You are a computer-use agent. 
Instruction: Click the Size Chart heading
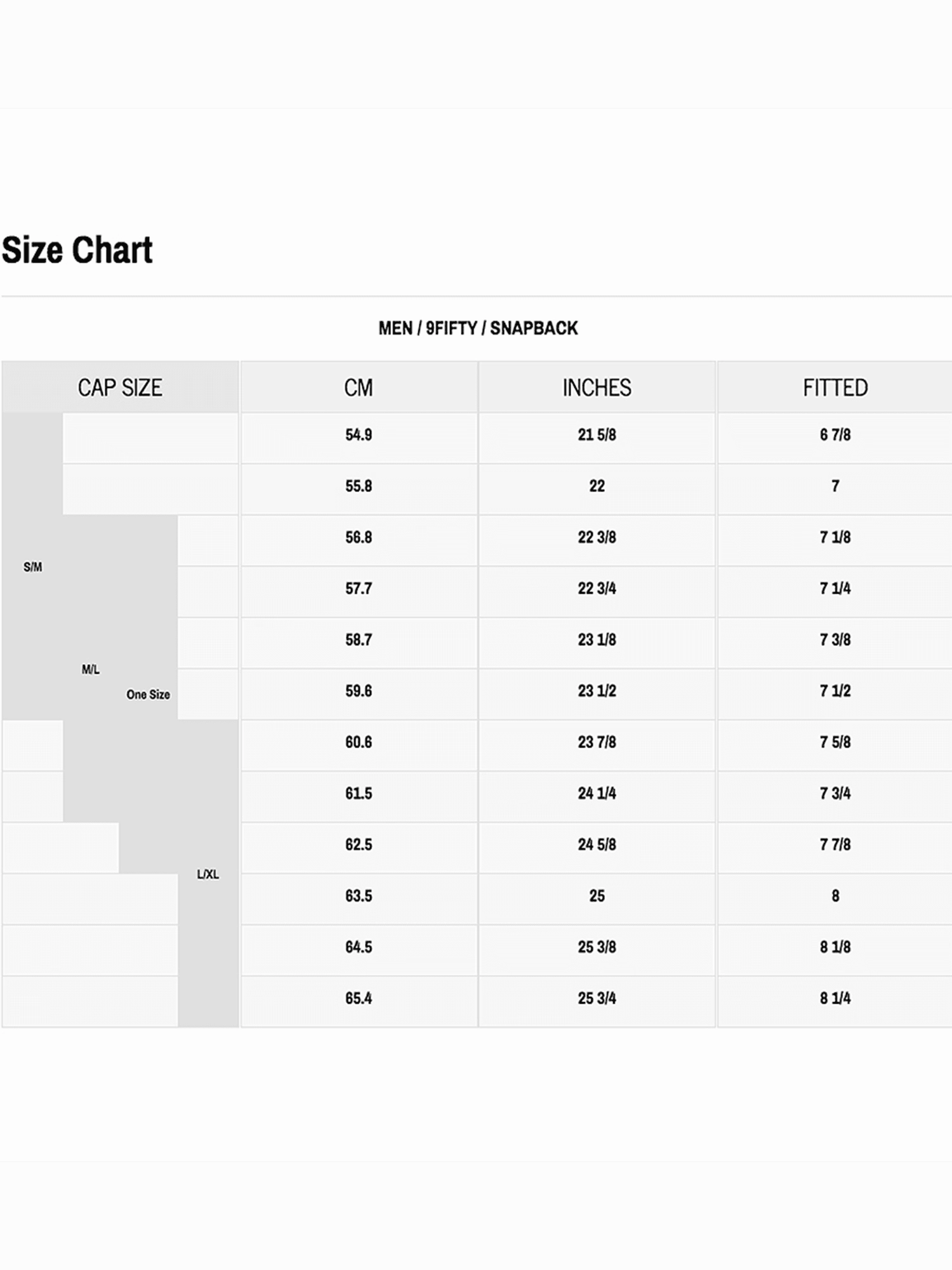point(77,250)
